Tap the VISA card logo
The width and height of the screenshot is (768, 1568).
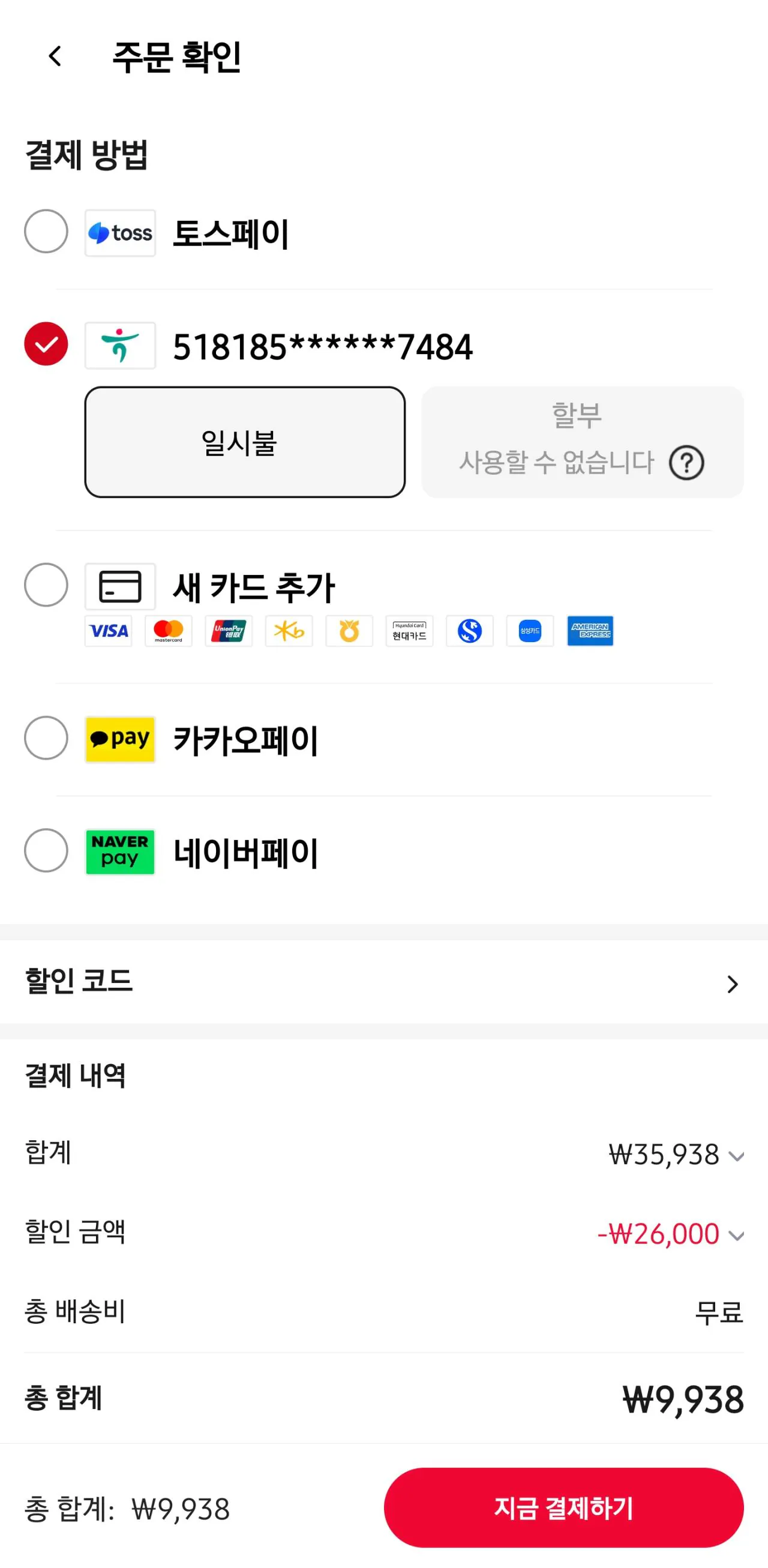pos(109,631)
